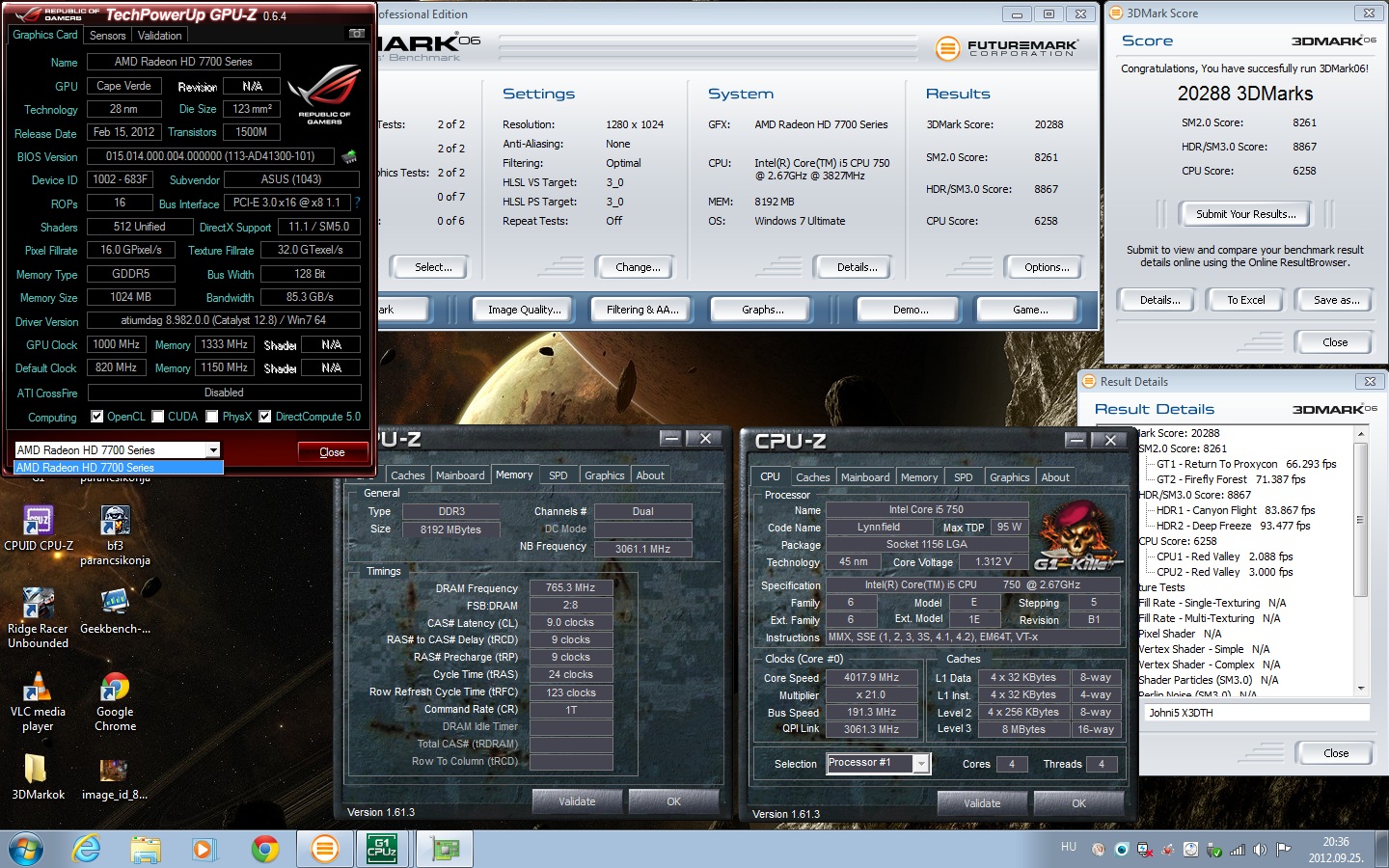Click Submit Your Results button
1389x868 pixels.
(1245, 214)
